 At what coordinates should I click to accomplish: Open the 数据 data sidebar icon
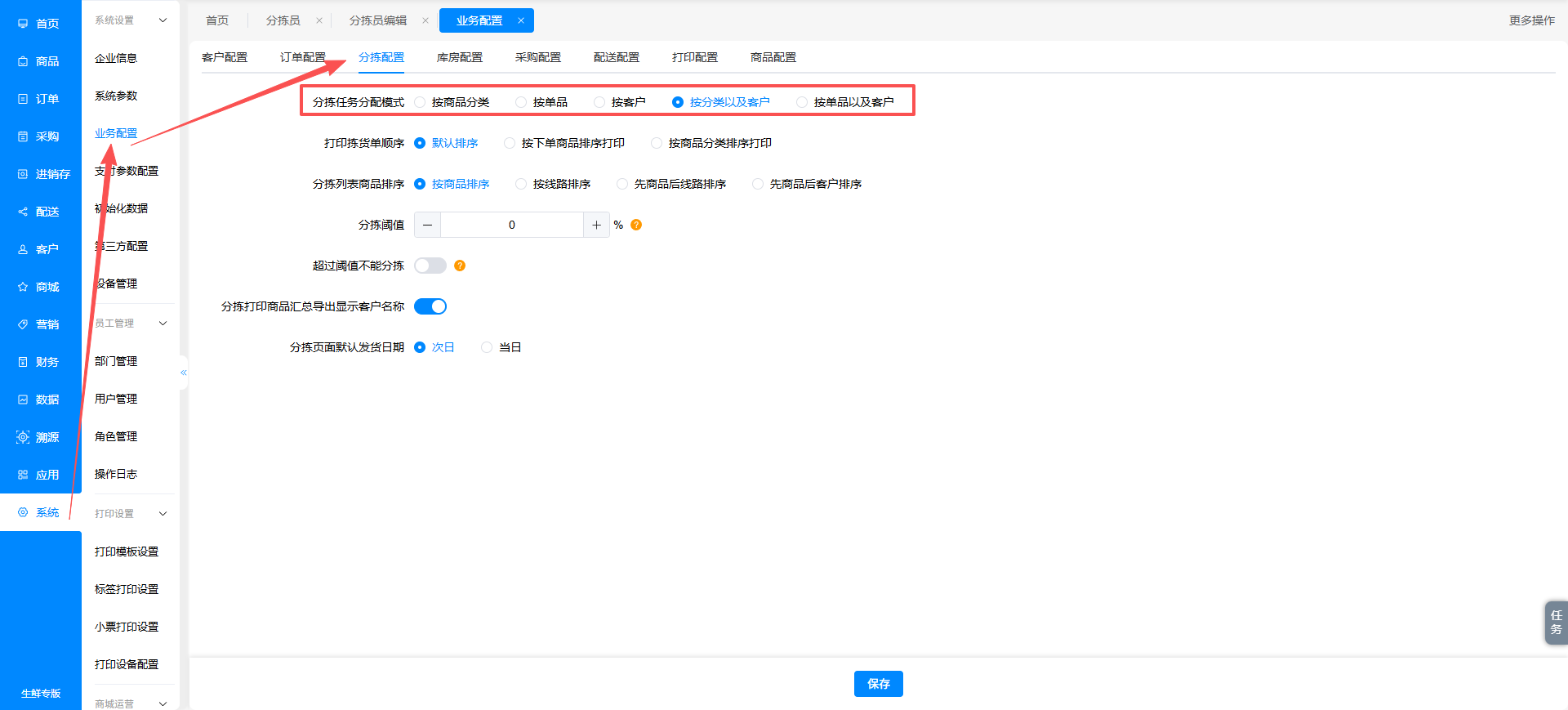coord(23,400)
